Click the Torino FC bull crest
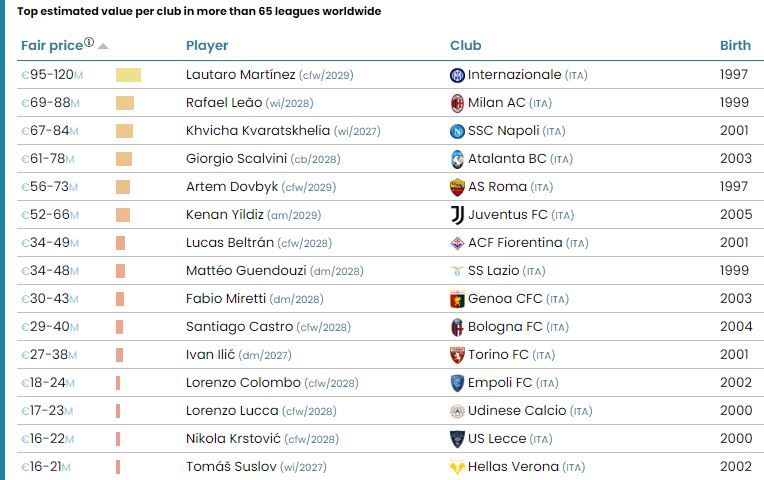Image resolution: width=764 pixels, height=480 pixels. [x=457, y=355]
